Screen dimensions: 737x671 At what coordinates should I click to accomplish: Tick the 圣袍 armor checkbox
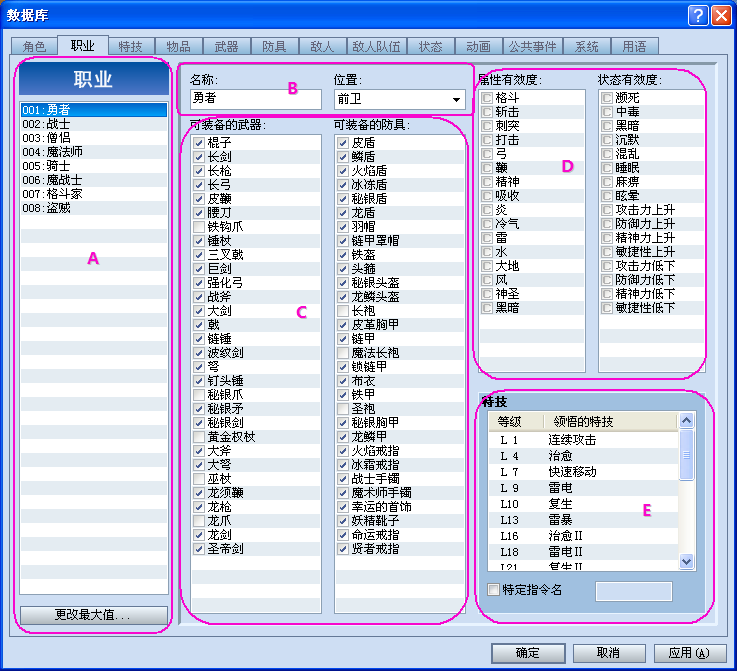pos(343,409)
